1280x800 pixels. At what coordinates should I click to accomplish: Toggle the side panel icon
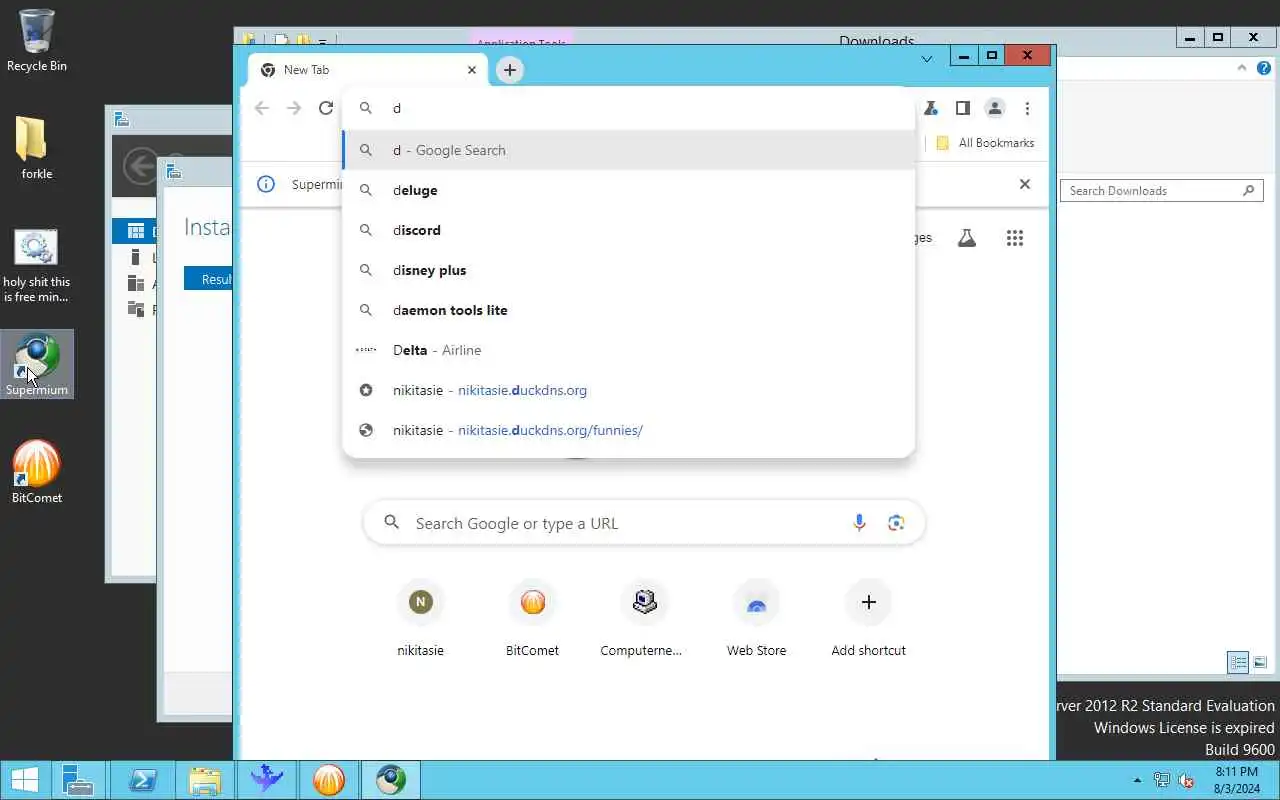coord(963,108)
